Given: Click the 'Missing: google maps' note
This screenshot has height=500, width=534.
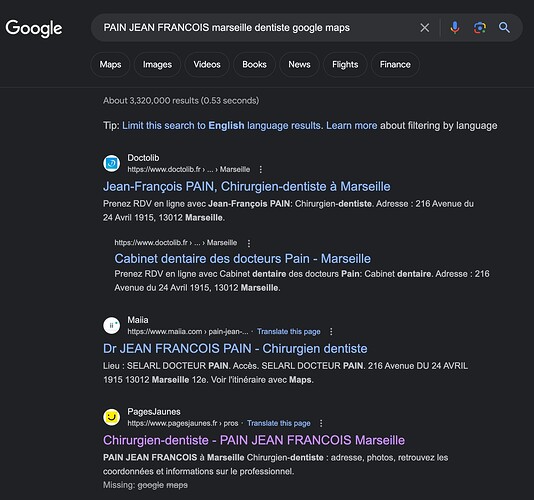Looking at the screenshot, I should click(145, 485).
